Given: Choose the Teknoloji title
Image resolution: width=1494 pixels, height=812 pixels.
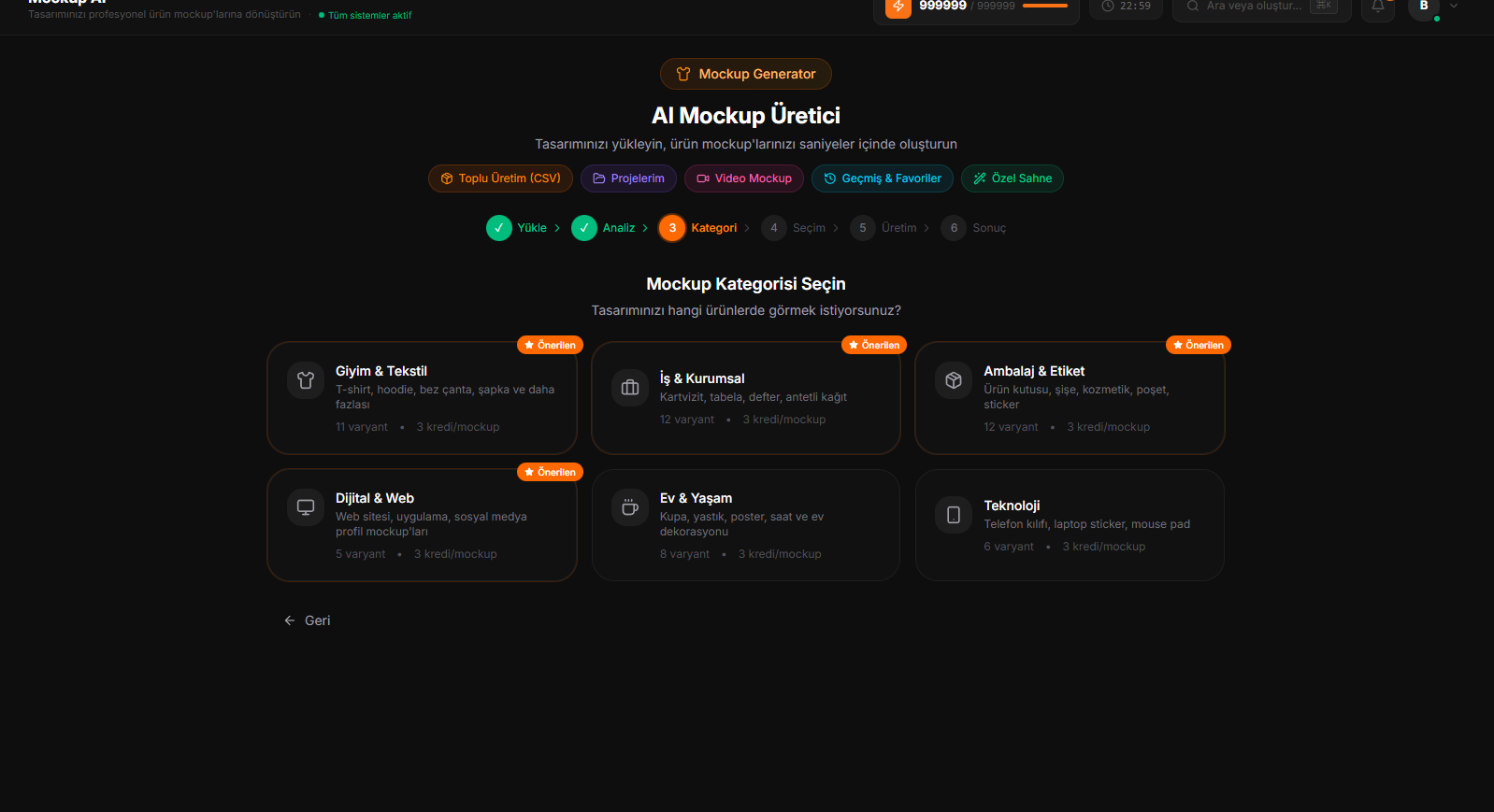Looking at the screenshot, I should [x=1012, y=506].
